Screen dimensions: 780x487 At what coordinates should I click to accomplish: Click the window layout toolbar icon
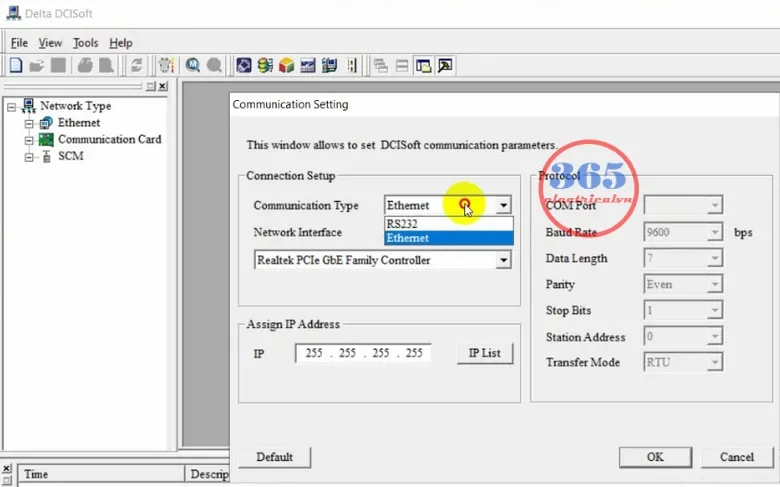pos(423,65)
